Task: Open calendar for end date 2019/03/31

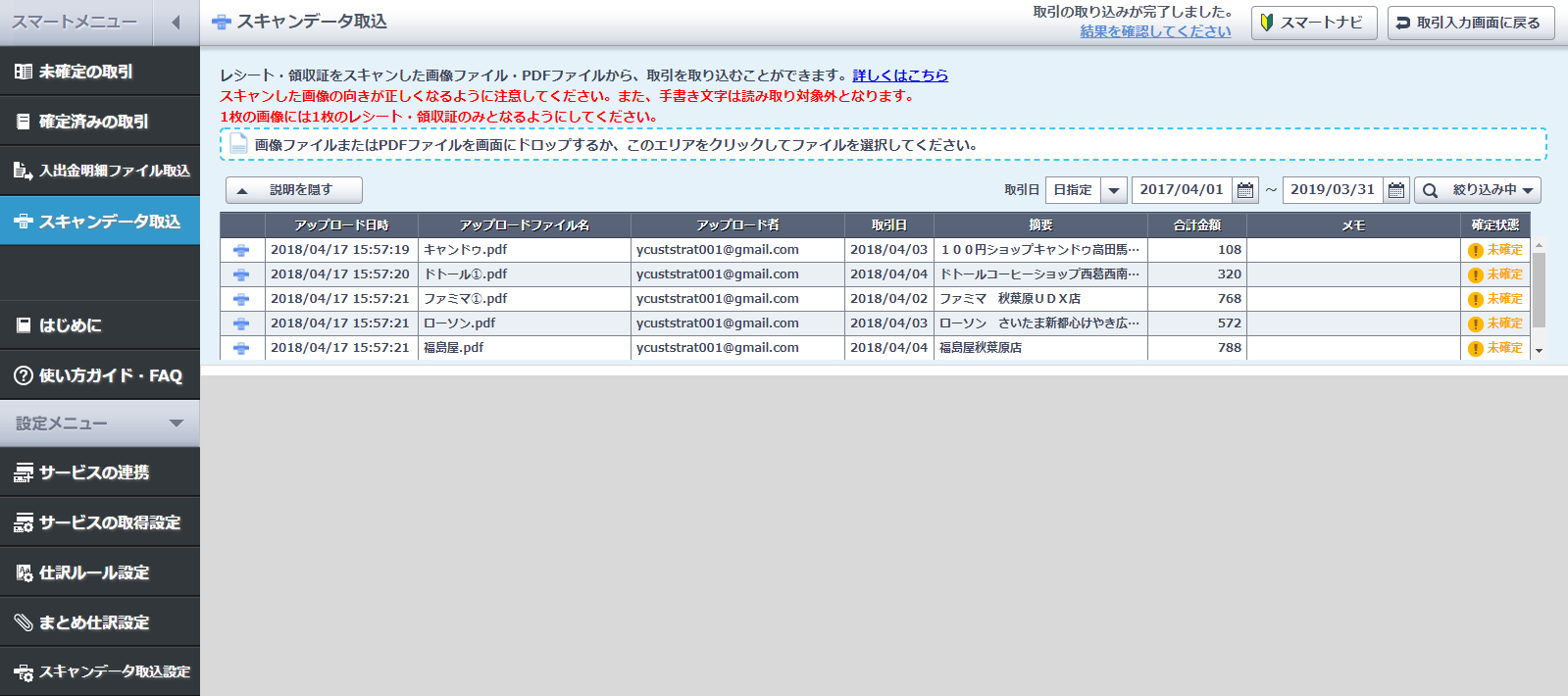Action: [1396, 190]
